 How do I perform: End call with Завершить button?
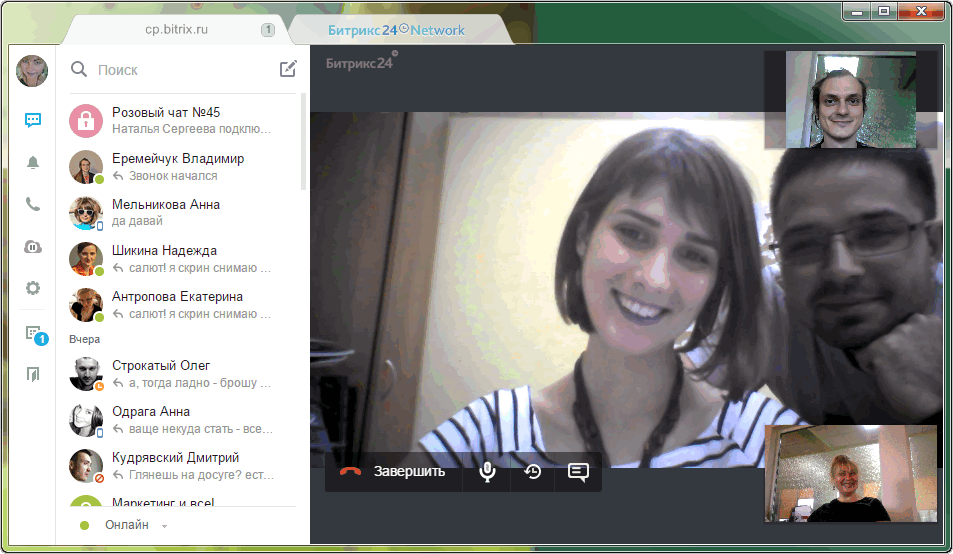pyautogui.click(x=393, y=471)
